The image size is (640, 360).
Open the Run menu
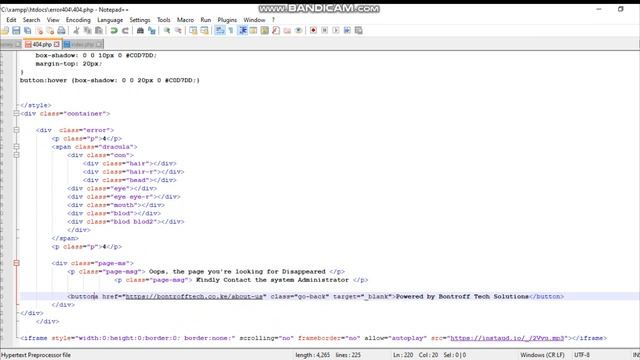tap(206, 20)
